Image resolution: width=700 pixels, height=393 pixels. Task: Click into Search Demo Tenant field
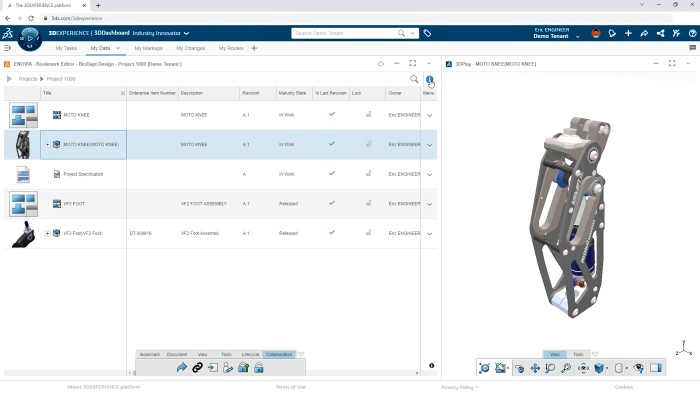[344, 33]
